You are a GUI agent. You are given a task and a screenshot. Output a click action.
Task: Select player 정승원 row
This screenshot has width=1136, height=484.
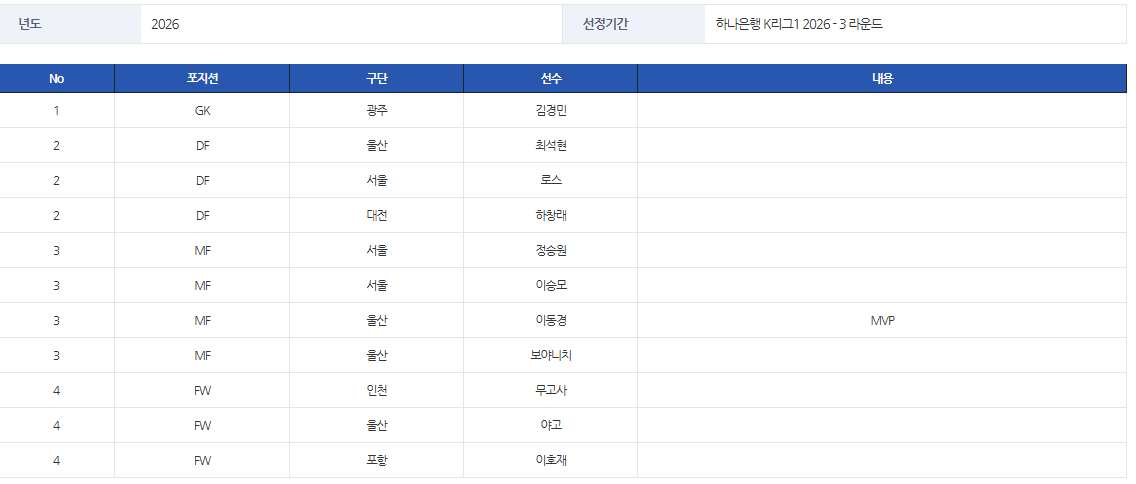pyautogui.click(x=551, y=251)
